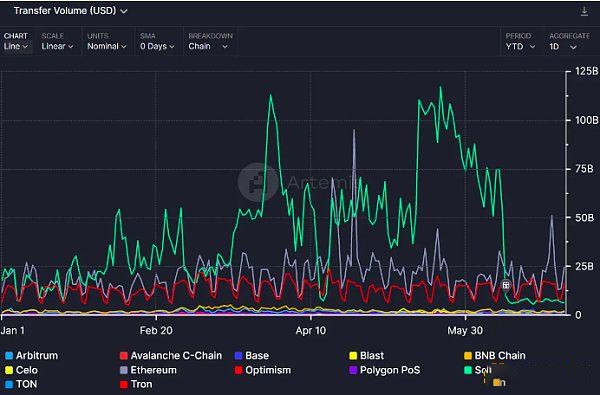
Task: Open the UNITS dropdown set to Nominal
Action: (107, 41)
